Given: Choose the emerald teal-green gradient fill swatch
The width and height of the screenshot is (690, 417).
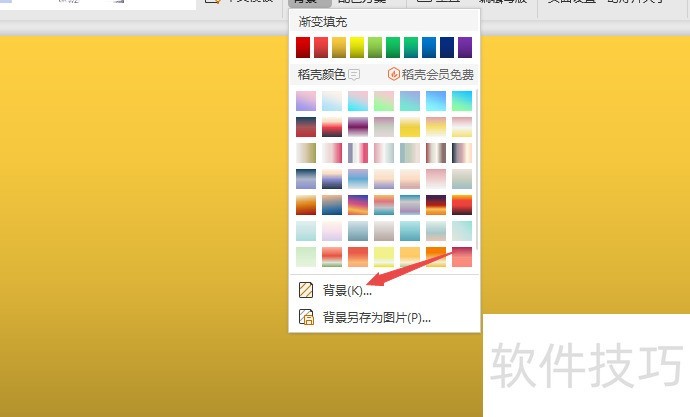Looking at the screenshot, I should click(411, 48).
